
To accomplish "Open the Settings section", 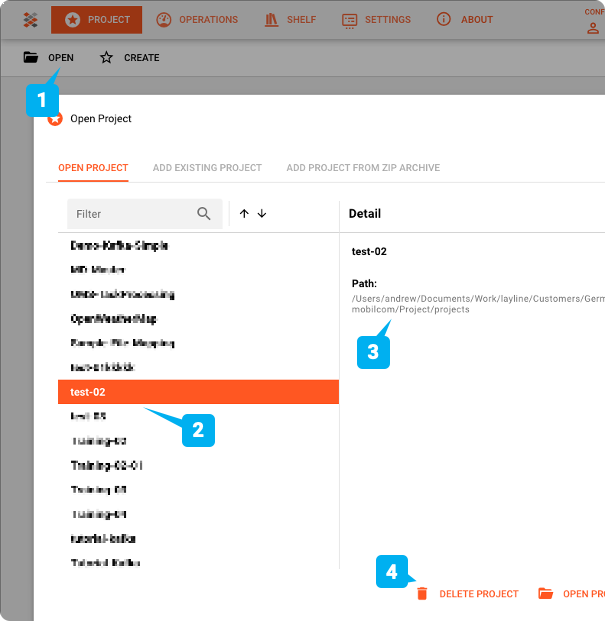I will point(376,20).
